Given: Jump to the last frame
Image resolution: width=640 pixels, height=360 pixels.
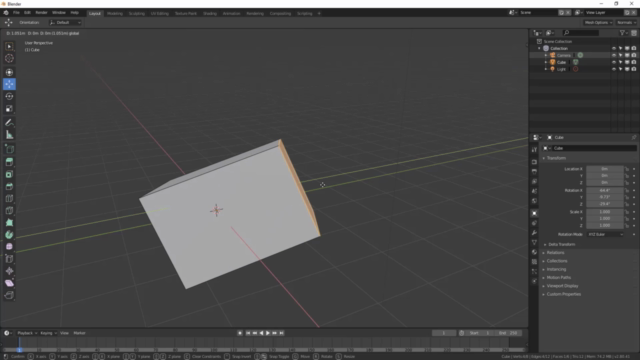Looking at the screenshot, I should 281,333.
